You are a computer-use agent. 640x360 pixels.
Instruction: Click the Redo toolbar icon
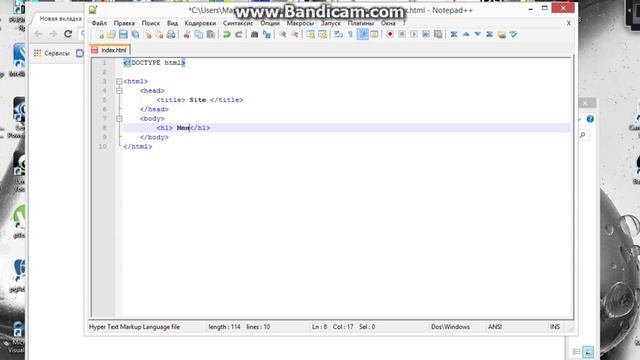(238, 35)
